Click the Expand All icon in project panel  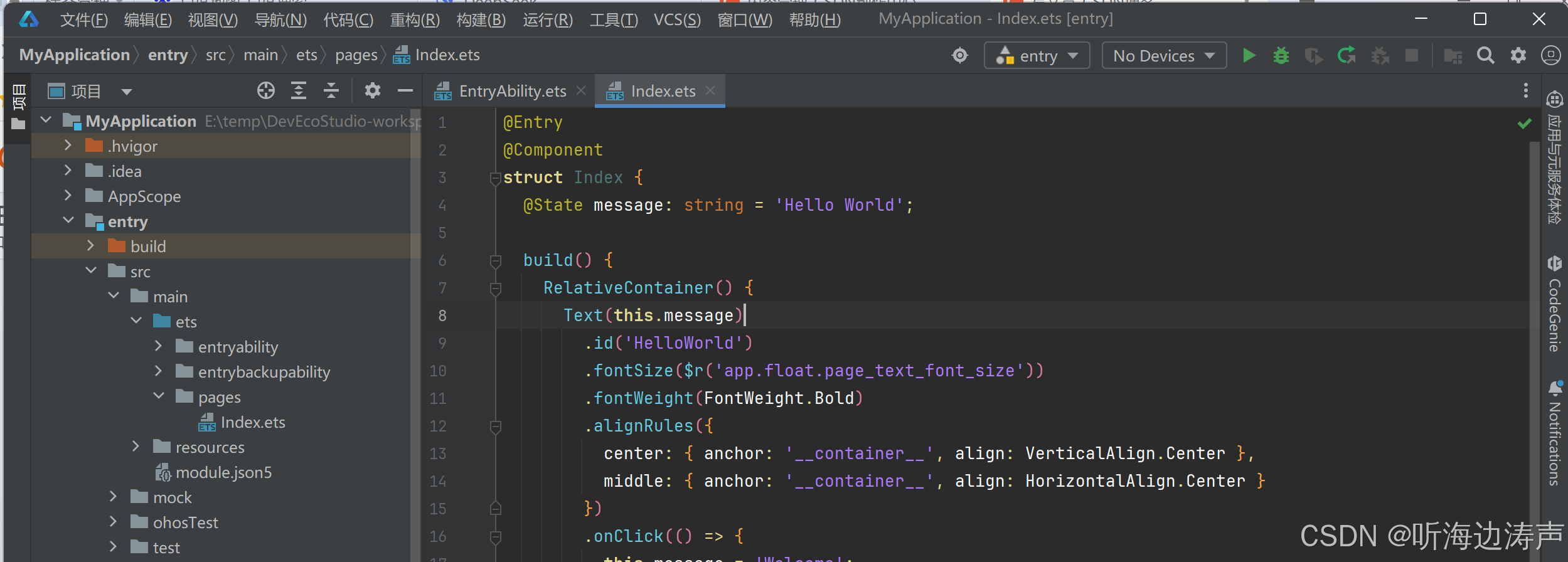tap(299, 91)
